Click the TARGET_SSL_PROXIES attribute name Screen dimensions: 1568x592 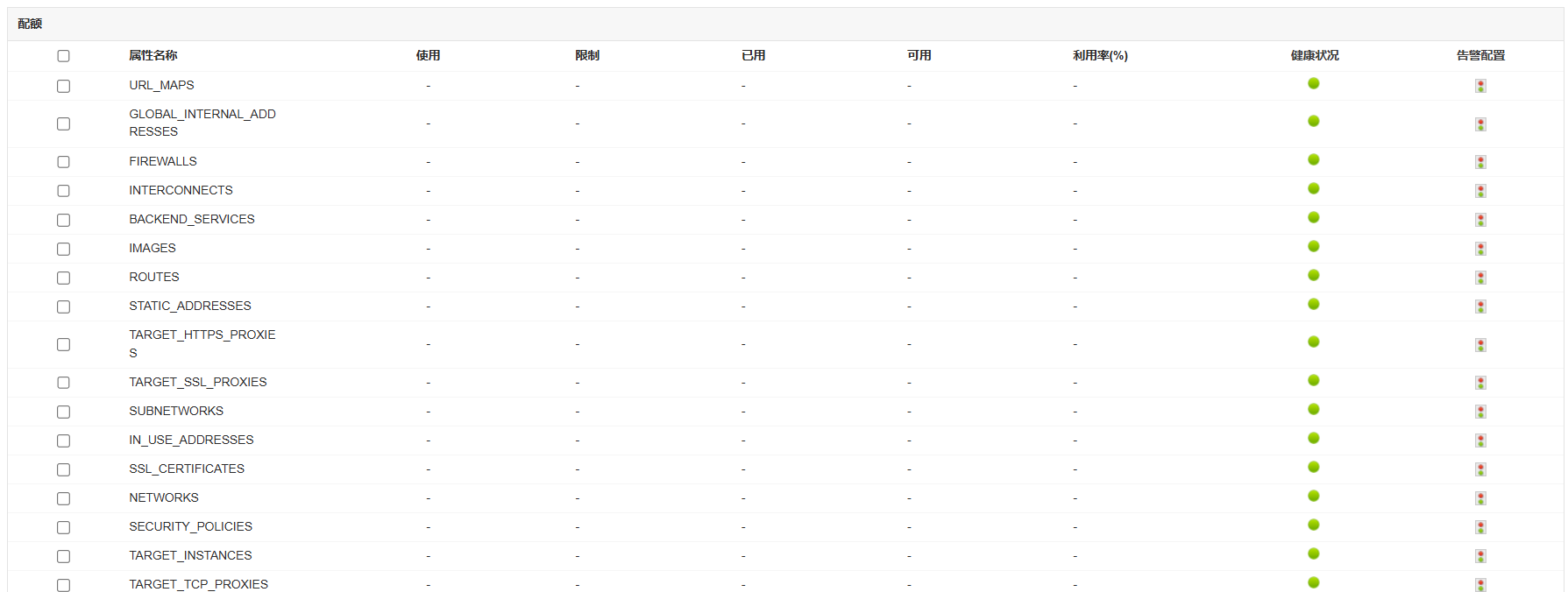[x=197, y=382]
